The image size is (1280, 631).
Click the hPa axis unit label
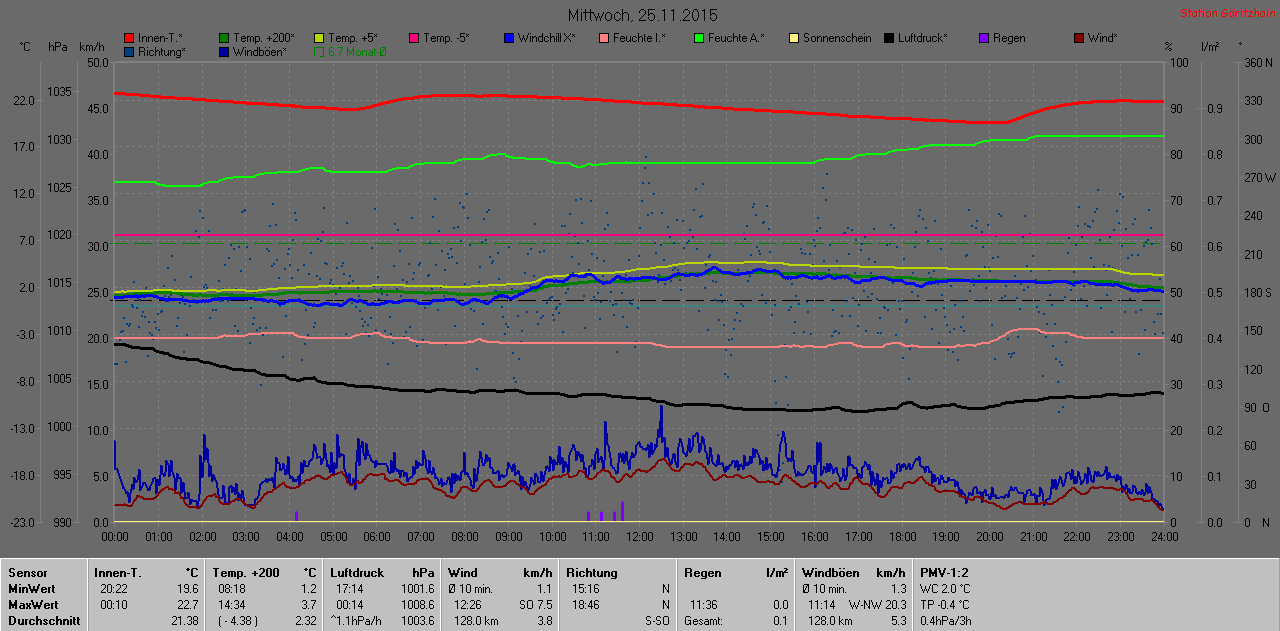click(58, 47)
